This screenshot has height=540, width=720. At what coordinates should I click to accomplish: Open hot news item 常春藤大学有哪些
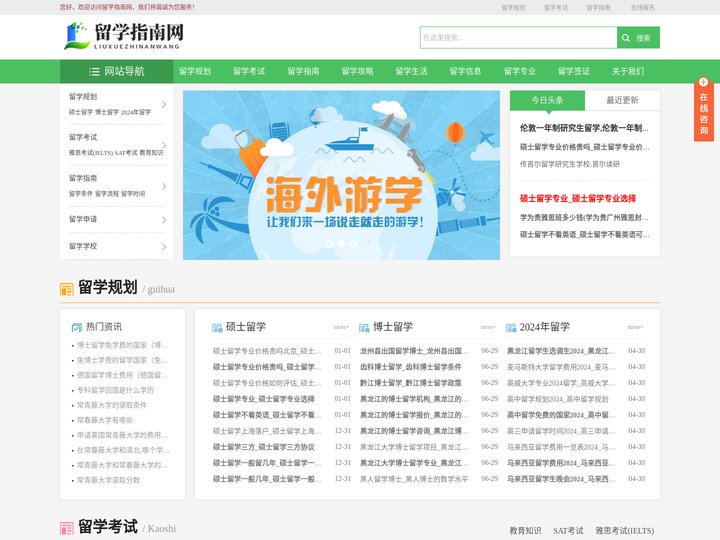tap(105, 420)
